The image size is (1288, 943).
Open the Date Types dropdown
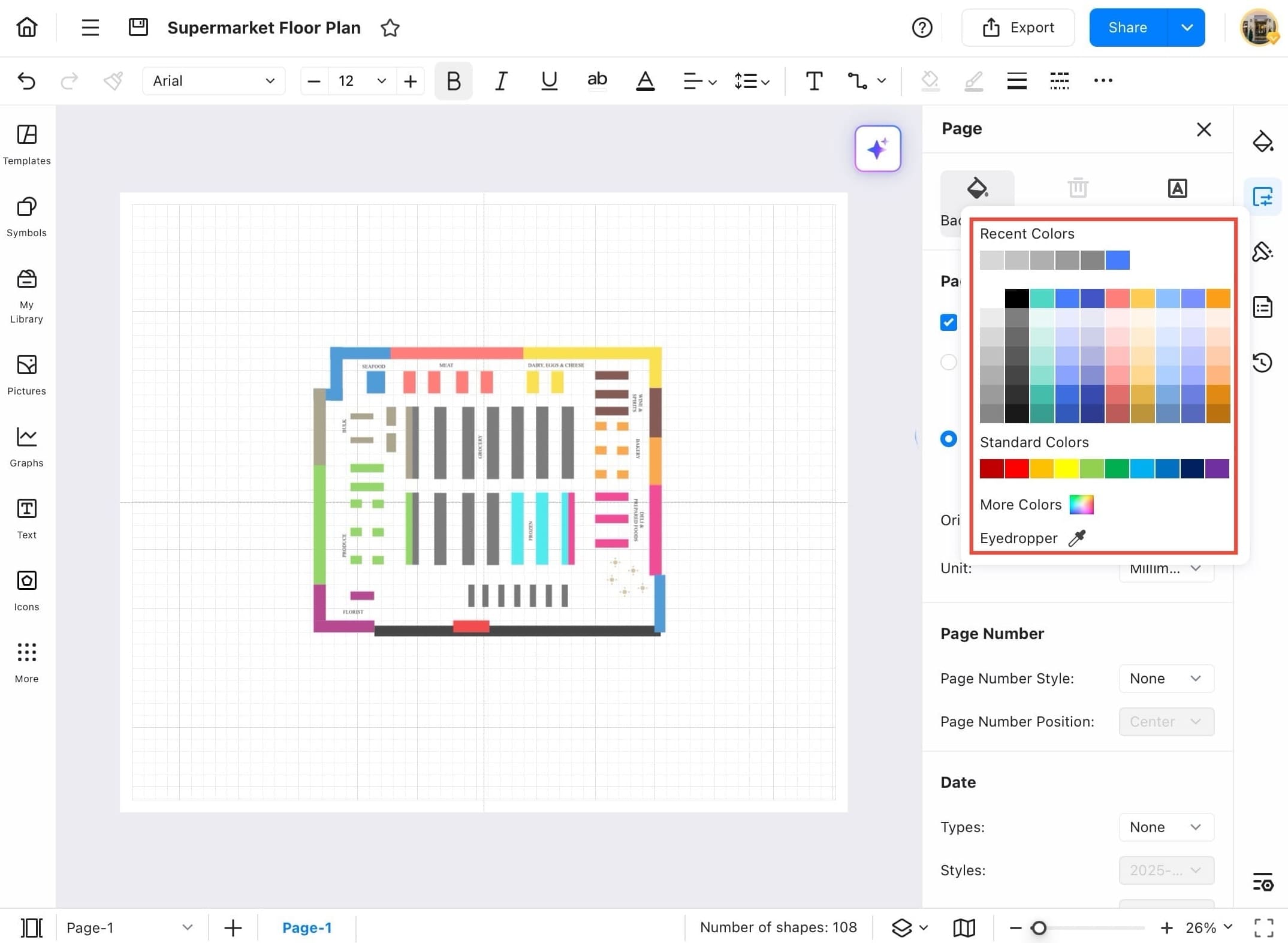tap(1165, 827)
